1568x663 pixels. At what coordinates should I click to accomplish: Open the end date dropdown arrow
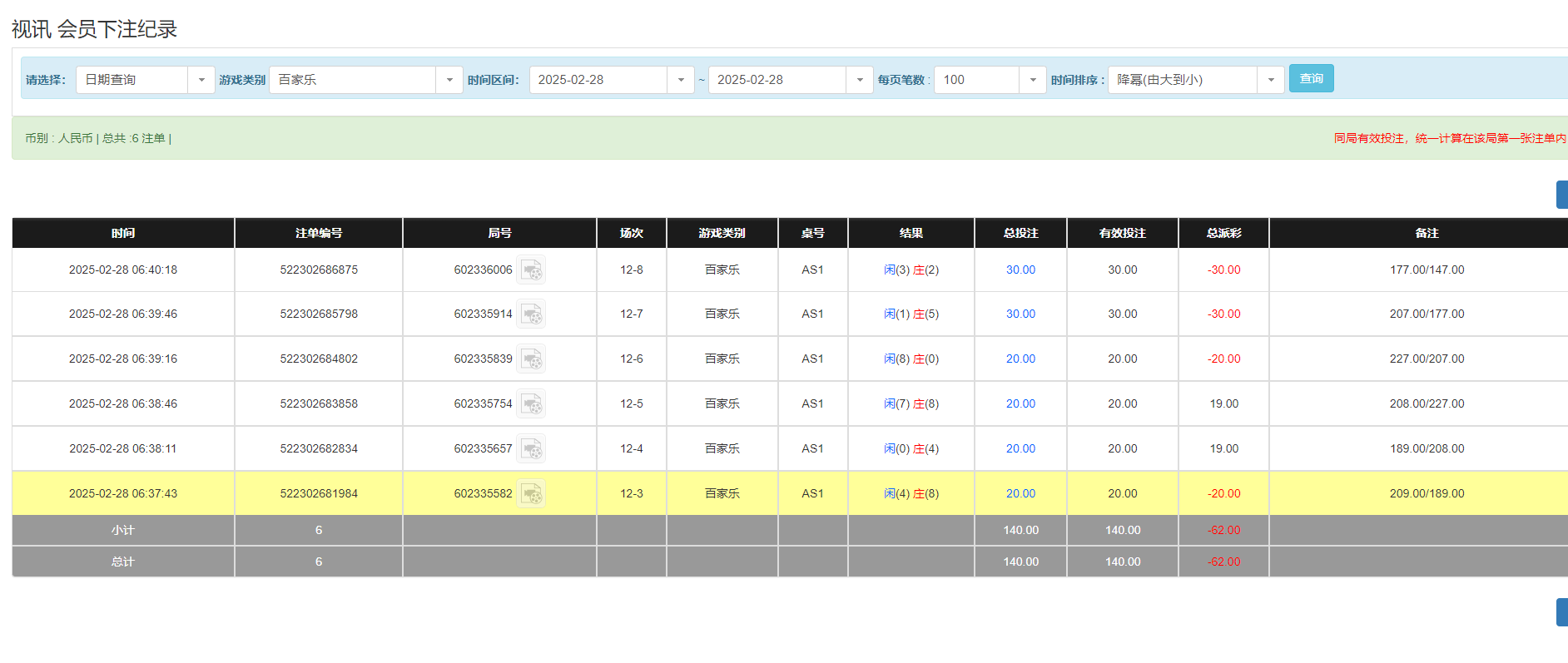[859, 80]
